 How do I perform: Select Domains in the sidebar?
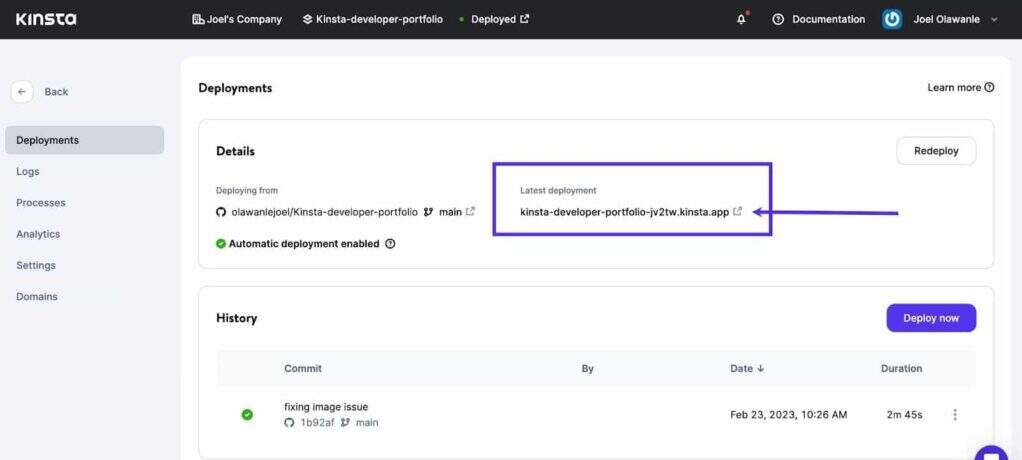(x=37, y=297)
